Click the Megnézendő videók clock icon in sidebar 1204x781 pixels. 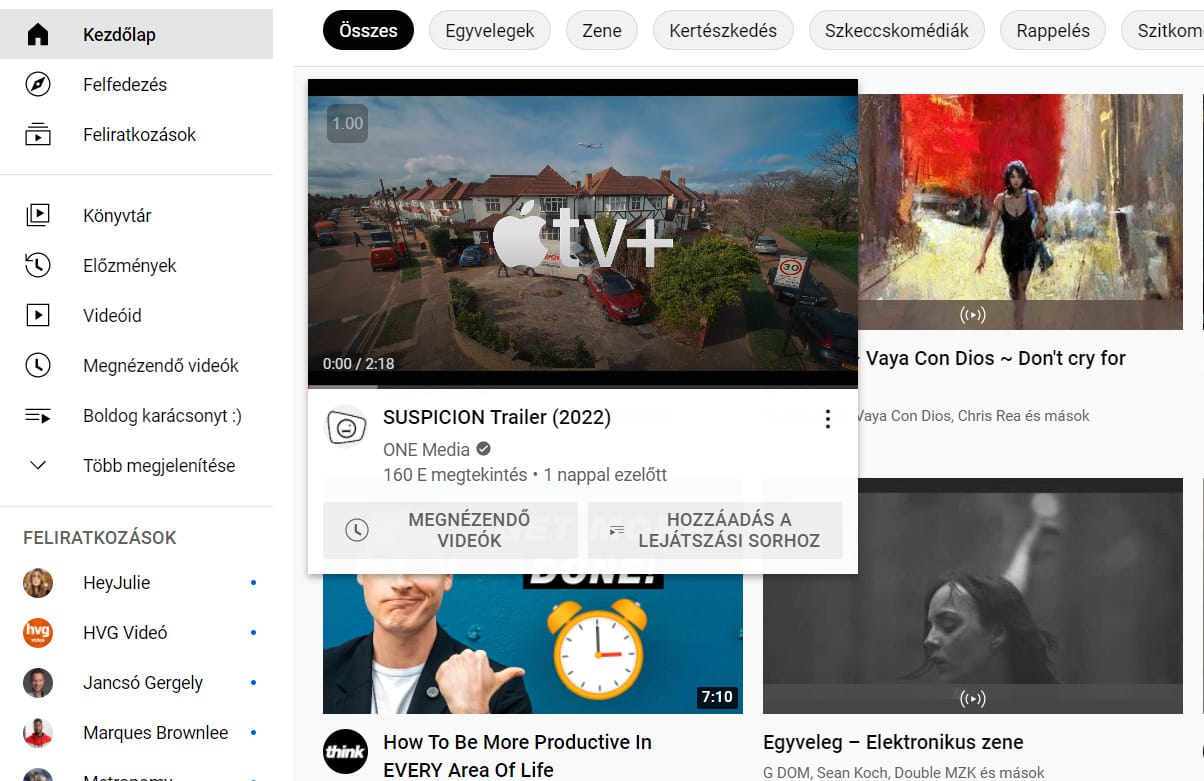38,365
